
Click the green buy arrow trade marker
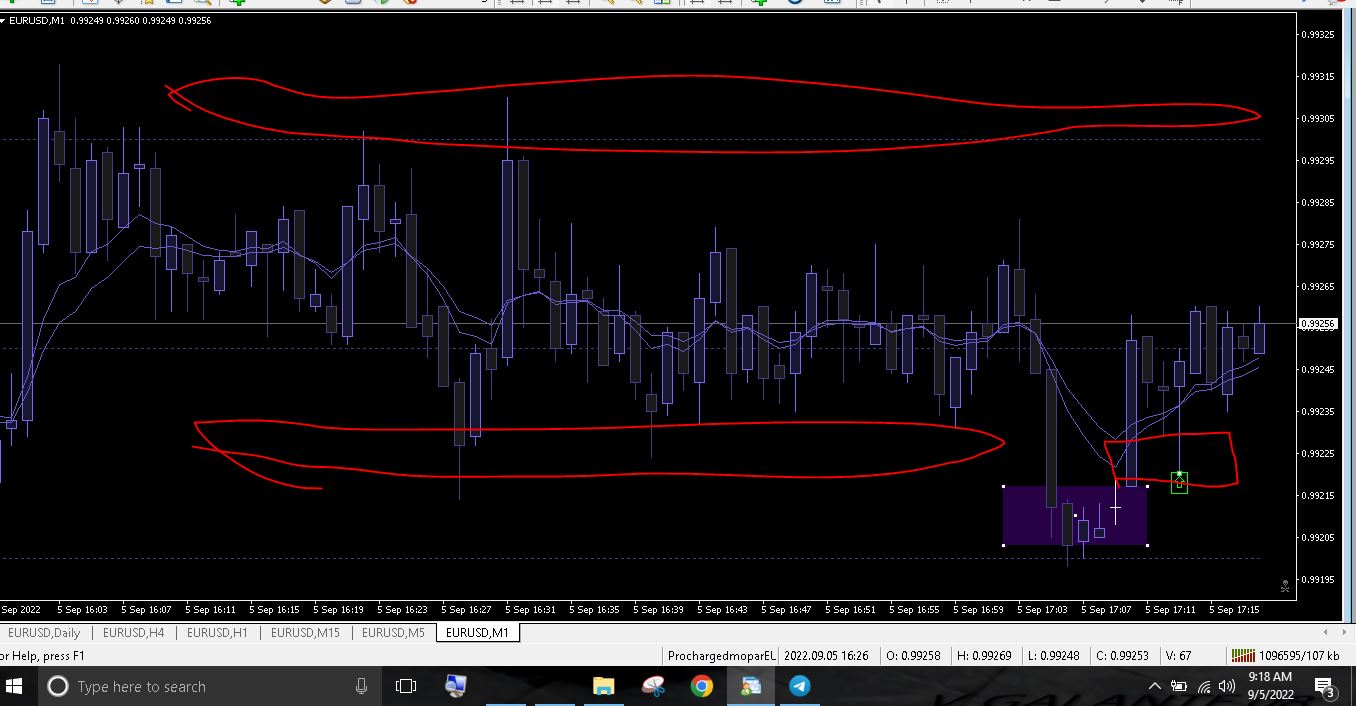tap(1179, 483)
